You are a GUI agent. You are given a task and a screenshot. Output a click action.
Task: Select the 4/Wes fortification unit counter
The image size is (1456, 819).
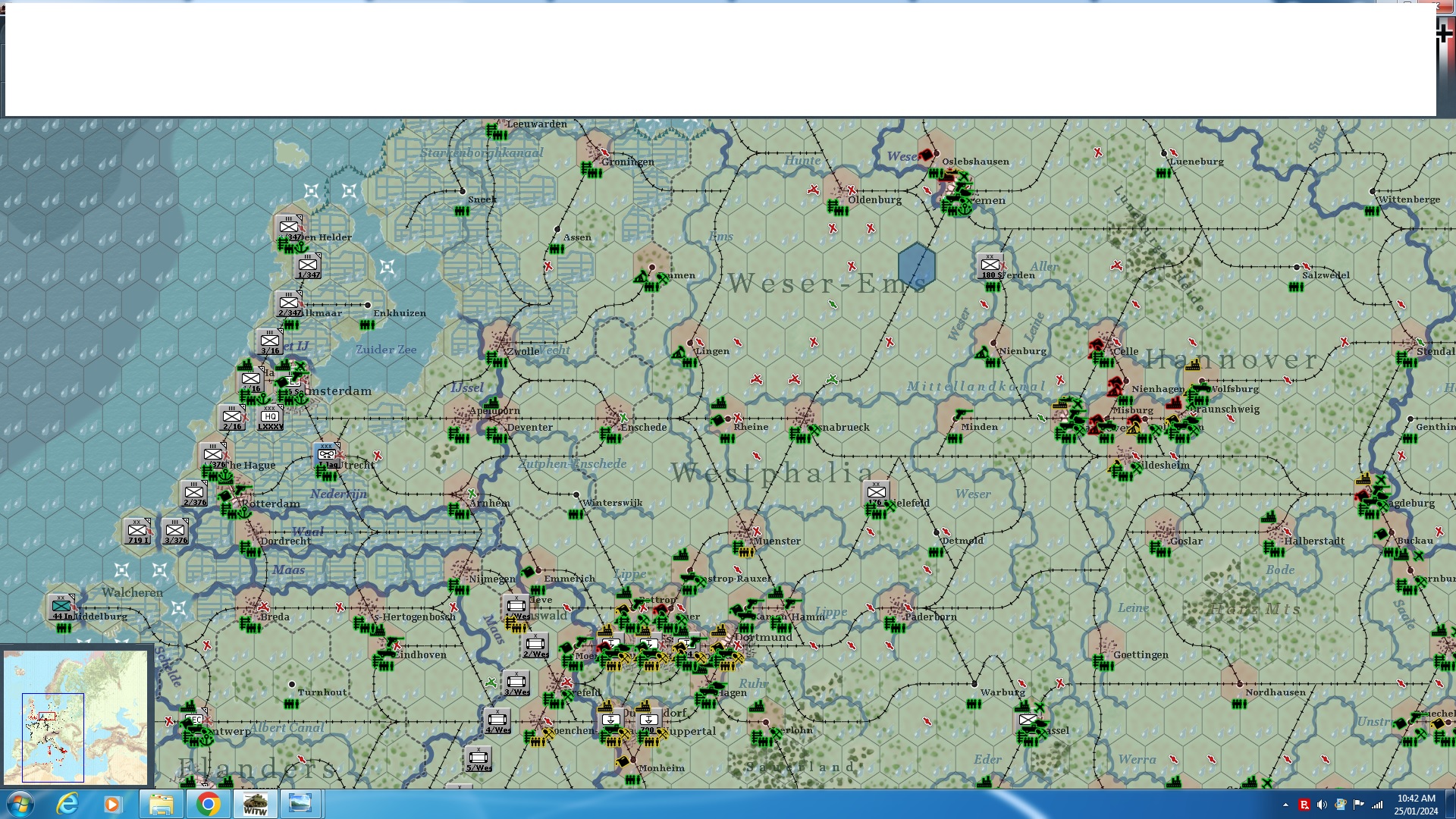497,721
